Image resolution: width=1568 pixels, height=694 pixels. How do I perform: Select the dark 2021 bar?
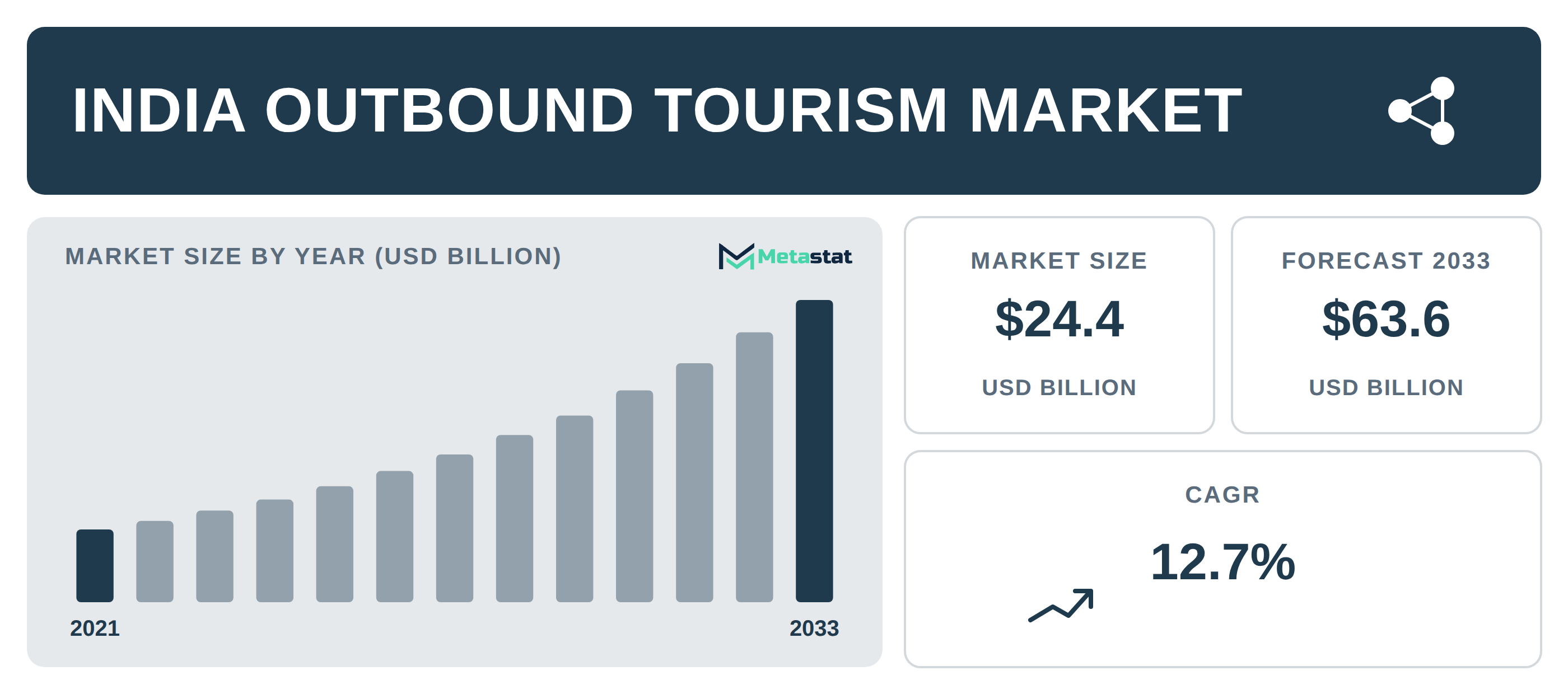(95, 566)
